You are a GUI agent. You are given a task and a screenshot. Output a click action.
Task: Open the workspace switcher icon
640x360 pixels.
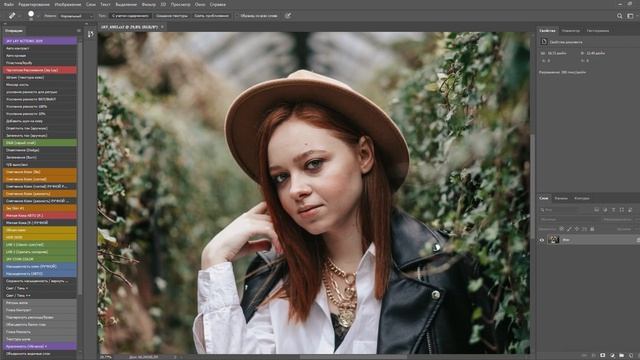[x=630, y=16]
